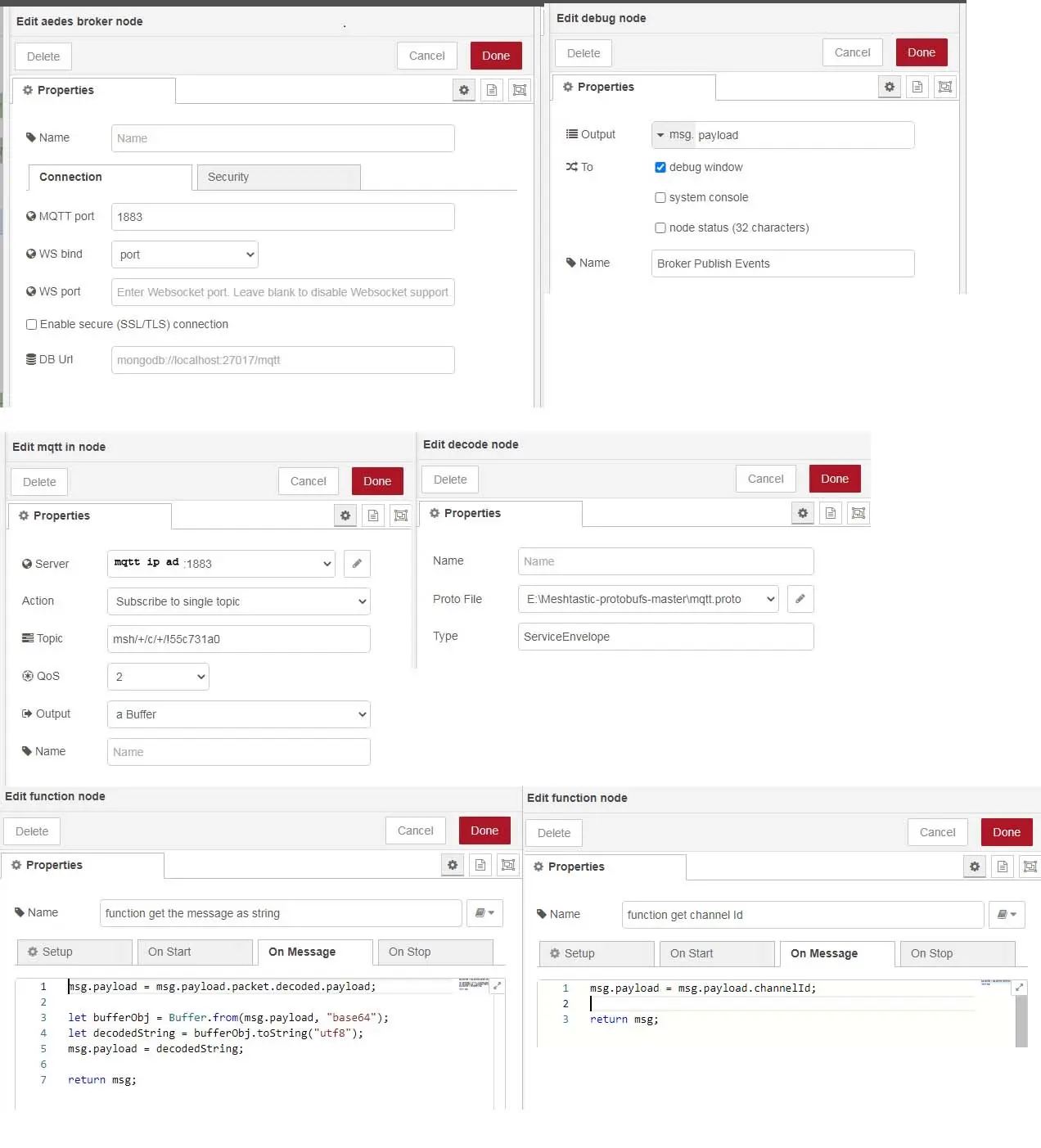Viewport: 1041px width, 1148px height.
Task: Open the WS bind dropdown
Action: point(185,254)
